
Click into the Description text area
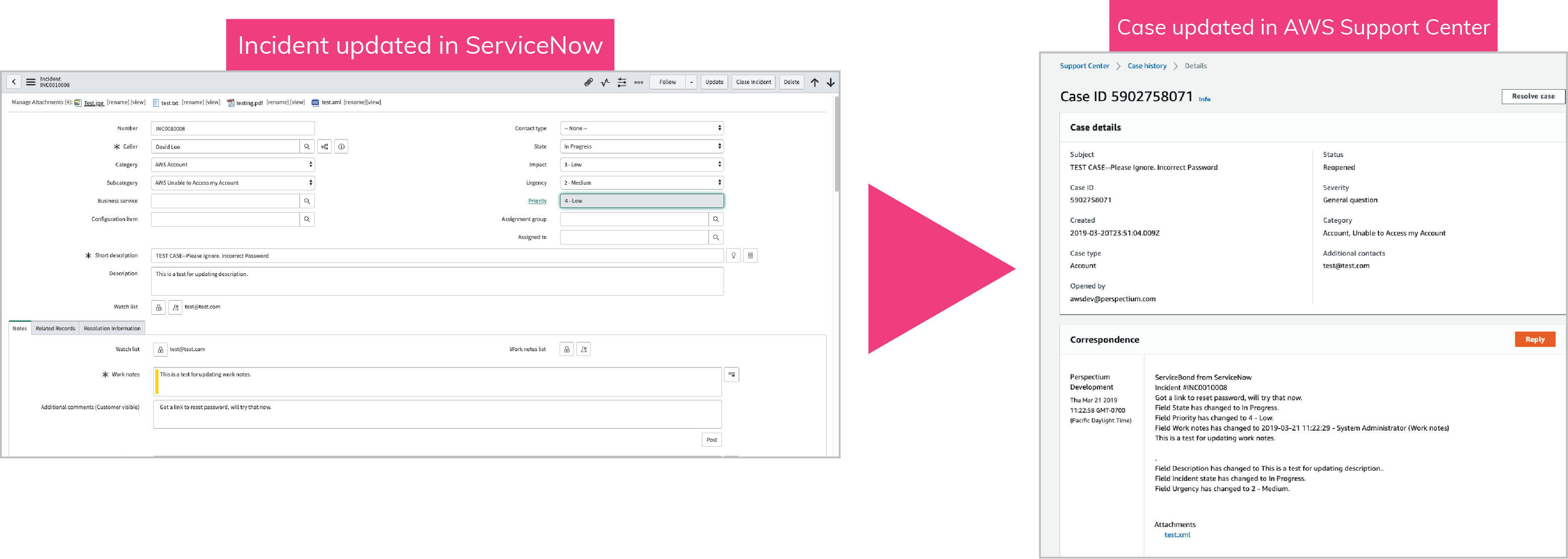tap(437, 281)
